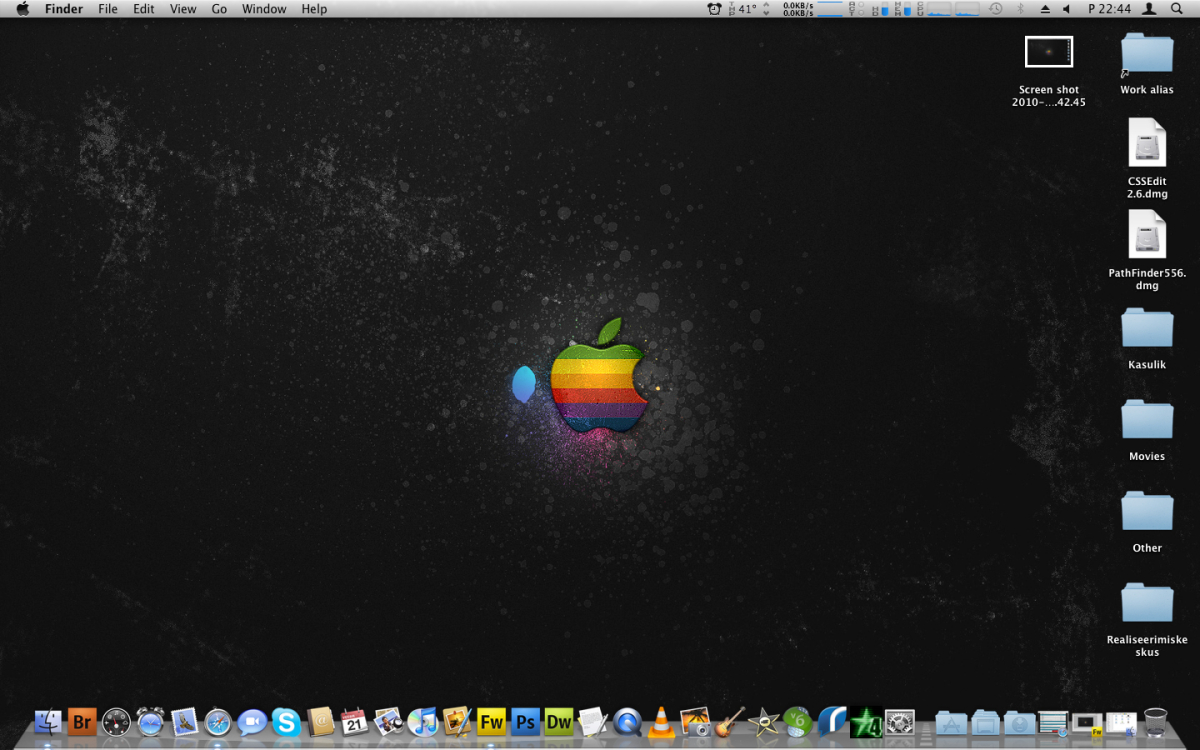
Task: Launch iPhoto from the Dock
Action: (x=388, y=721)
